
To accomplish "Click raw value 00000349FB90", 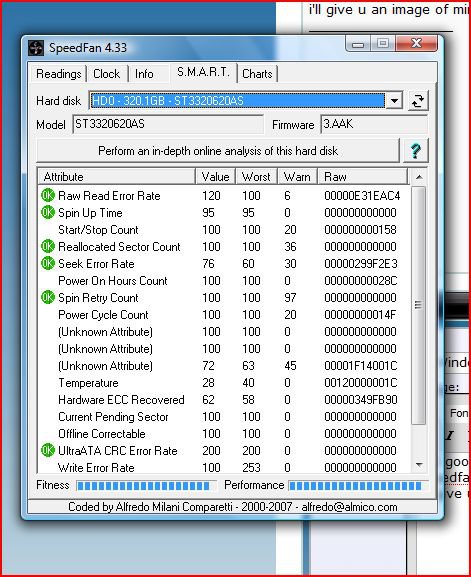I will [x=361, y=400].
